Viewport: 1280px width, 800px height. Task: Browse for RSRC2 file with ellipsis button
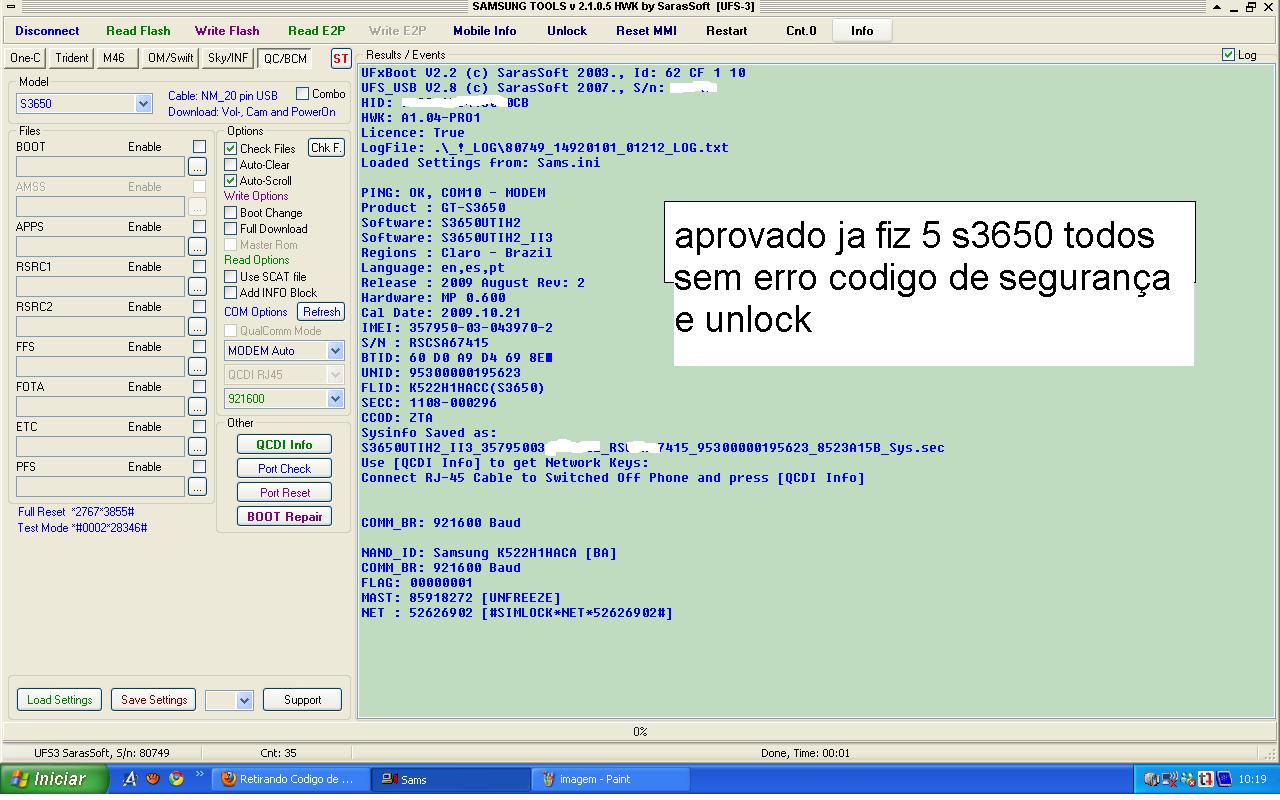click(x=197, y=326)
